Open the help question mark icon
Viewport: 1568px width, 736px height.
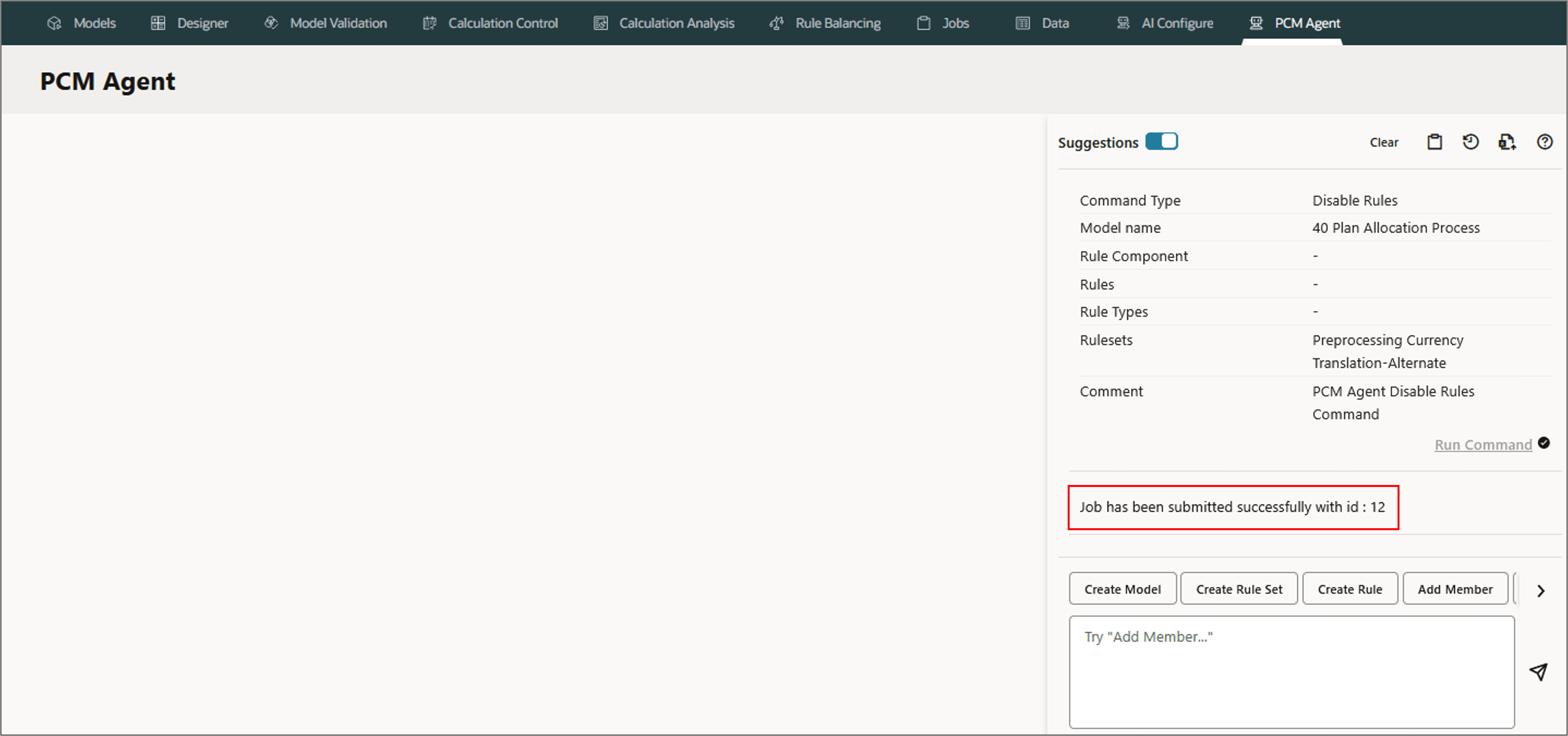tap(1544, 142)
